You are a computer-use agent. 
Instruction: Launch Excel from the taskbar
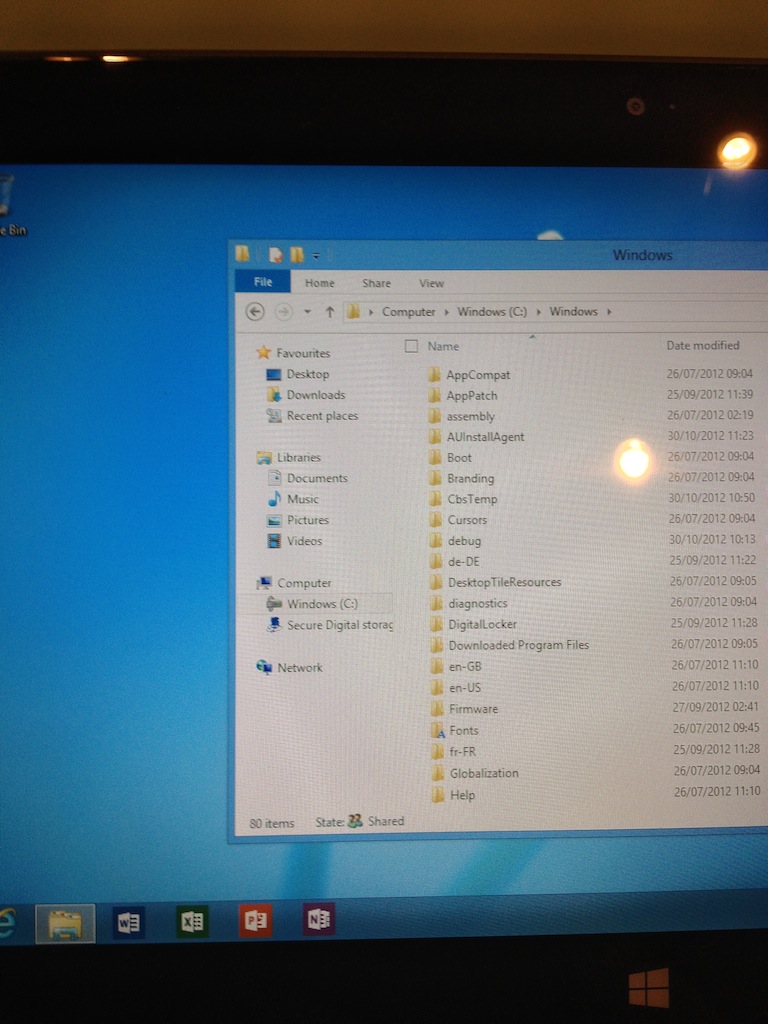click(192, 921)
